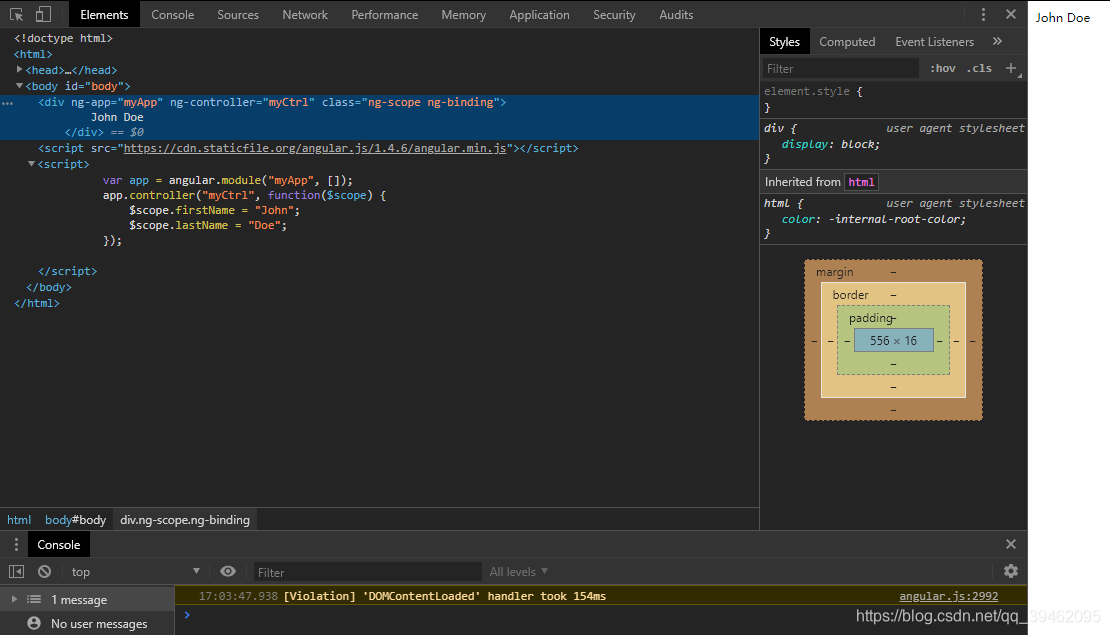The width and height of the screenshot is (1110, 635).
Task: Select the John Doe text node in DOM
Action: 117,117
